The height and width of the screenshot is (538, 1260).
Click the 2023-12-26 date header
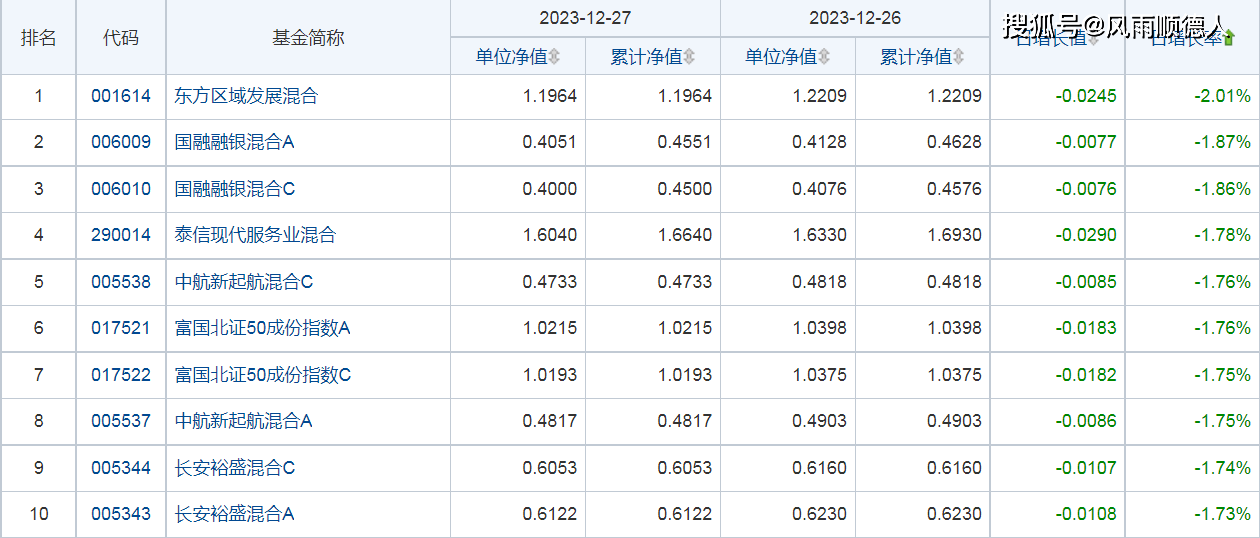[x=855, y=18]
